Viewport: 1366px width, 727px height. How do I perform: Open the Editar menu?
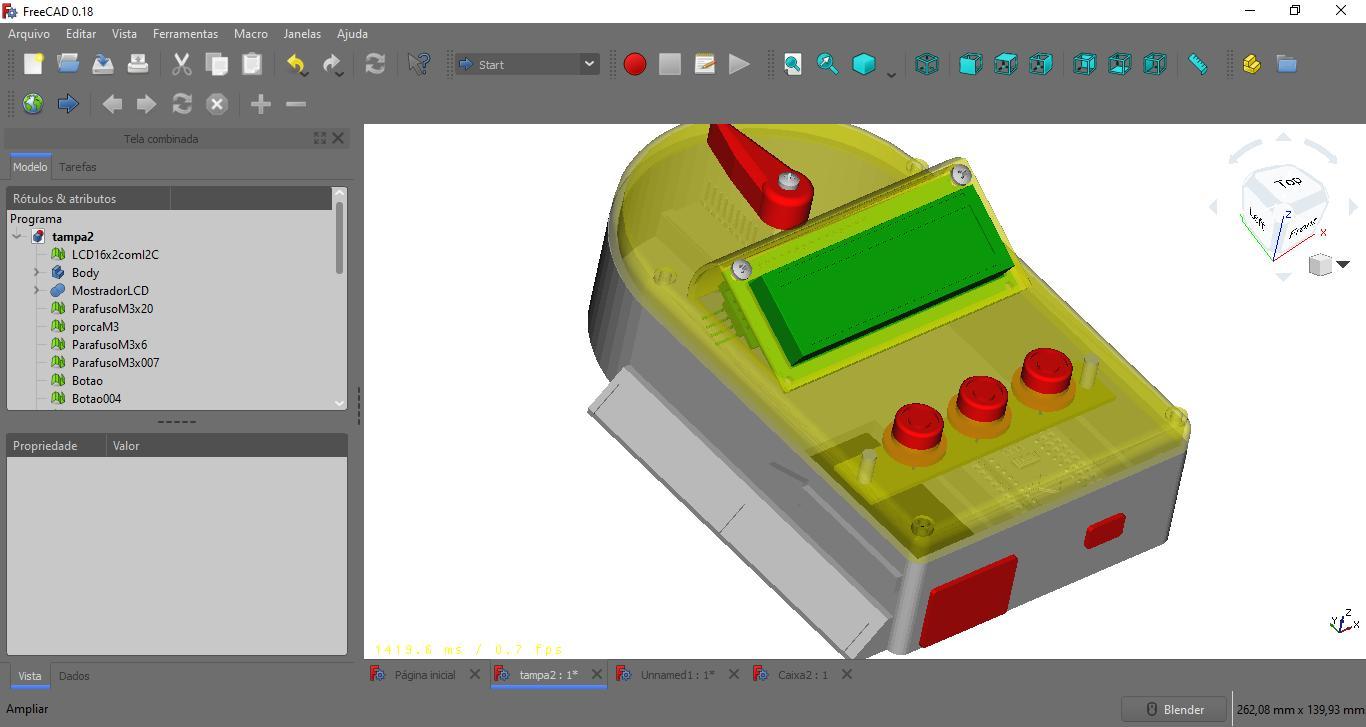pos(81,34)
